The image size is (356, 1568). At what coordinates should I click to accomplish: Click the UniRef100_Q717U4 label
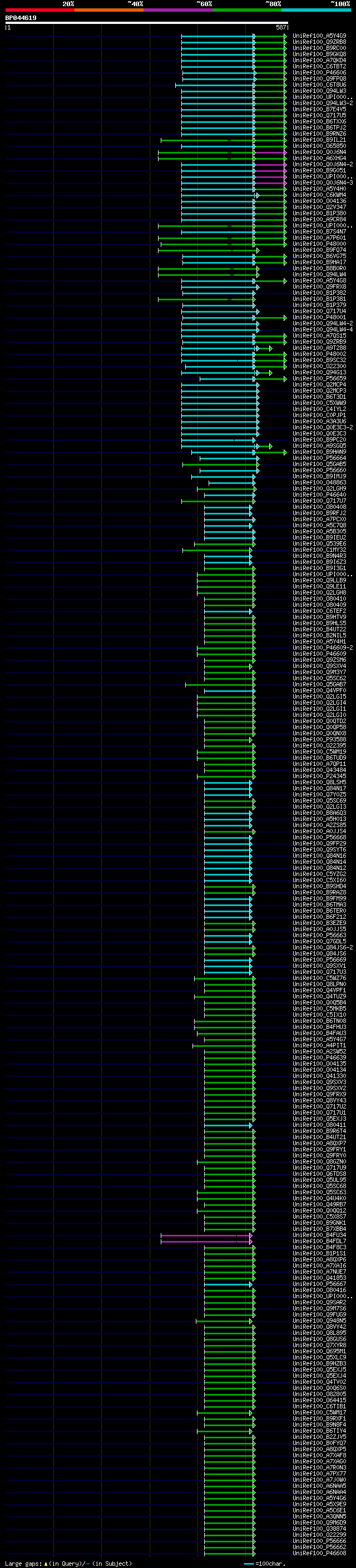click(319, 311)
